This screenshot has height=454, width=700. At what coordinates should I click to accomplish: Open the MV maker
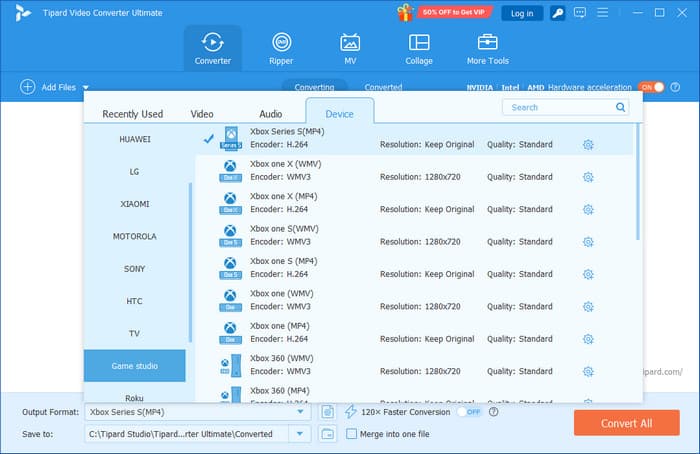point(350,48)
